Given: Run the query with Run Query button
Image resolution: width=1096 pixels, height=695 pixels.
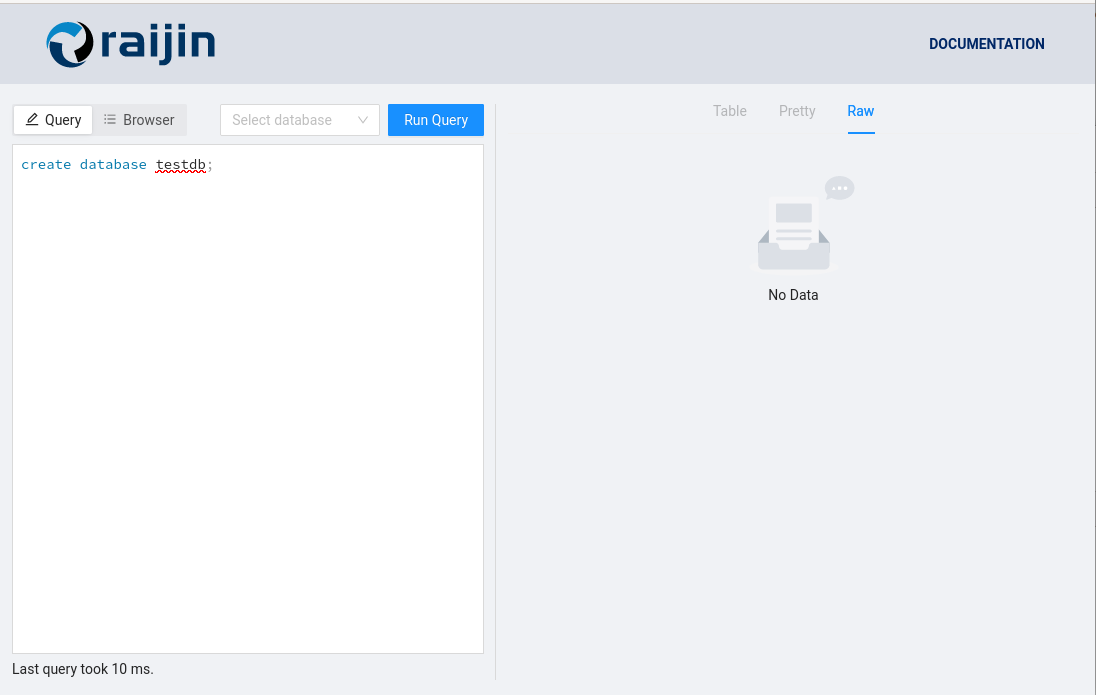Looking at the screenshot, I should [x=435, y=120].
